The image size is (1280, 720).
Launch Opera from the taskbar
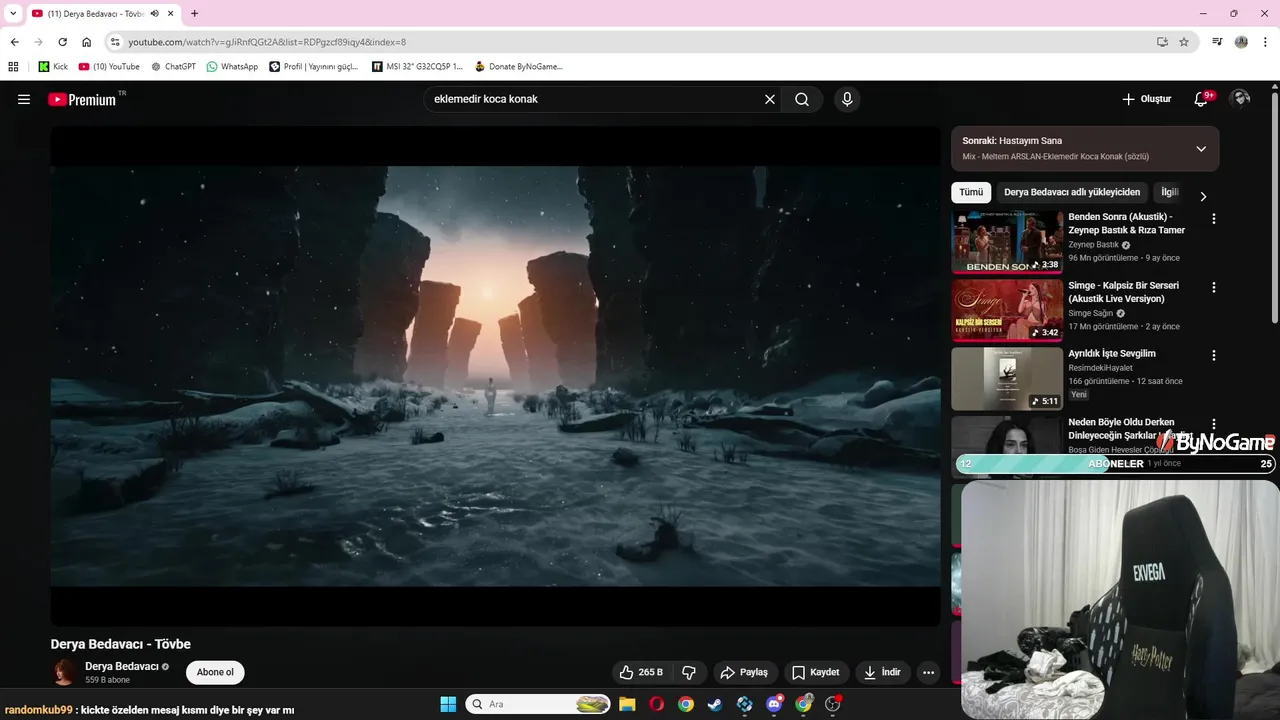(x=656, y=704)
